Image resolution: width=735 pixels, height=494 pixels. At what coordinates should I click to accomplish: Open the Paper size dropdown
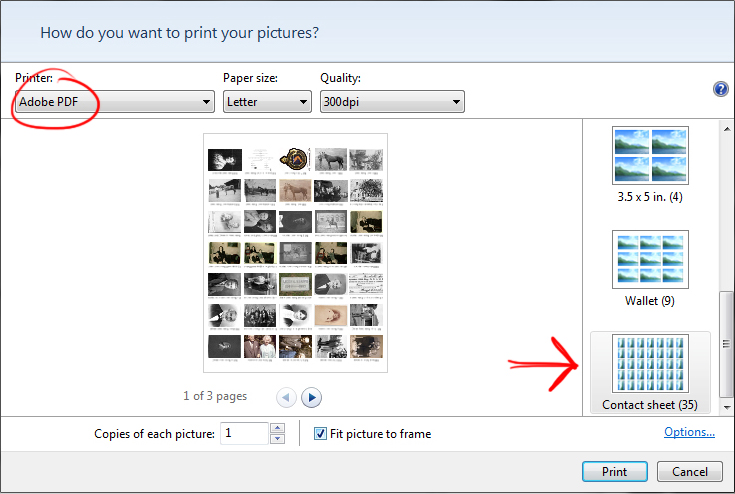pos(267,102)
